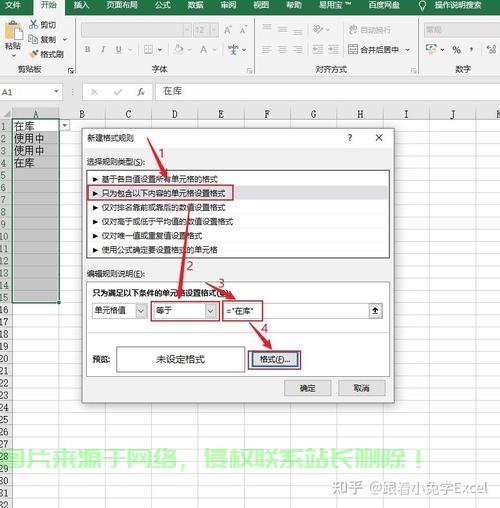Click the value field containing ="在库"
Viewport: 500px width, 508px height.
point(296,311)
